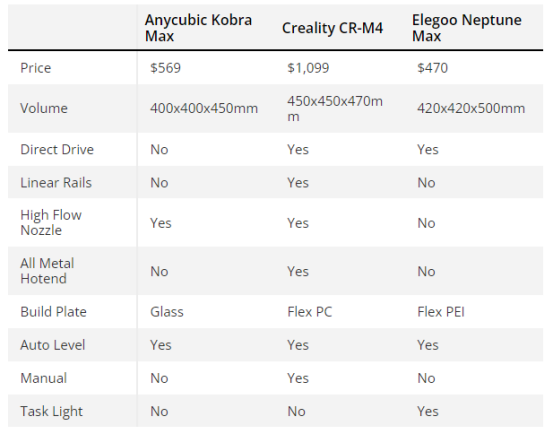Click the Flex PEI cell
Viewport: 554px width, 435px height.
(441, 312)
